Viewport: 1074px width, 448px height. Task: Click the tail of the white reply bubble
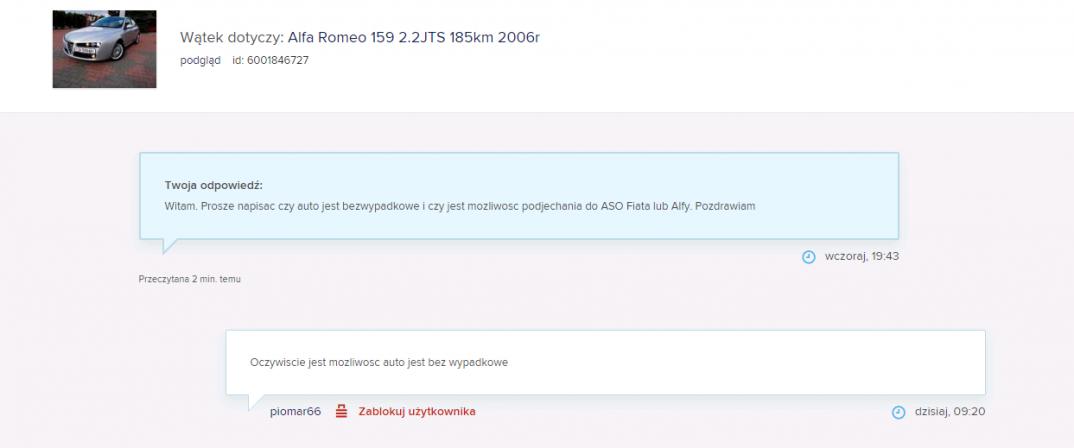[x=255, y=402]
